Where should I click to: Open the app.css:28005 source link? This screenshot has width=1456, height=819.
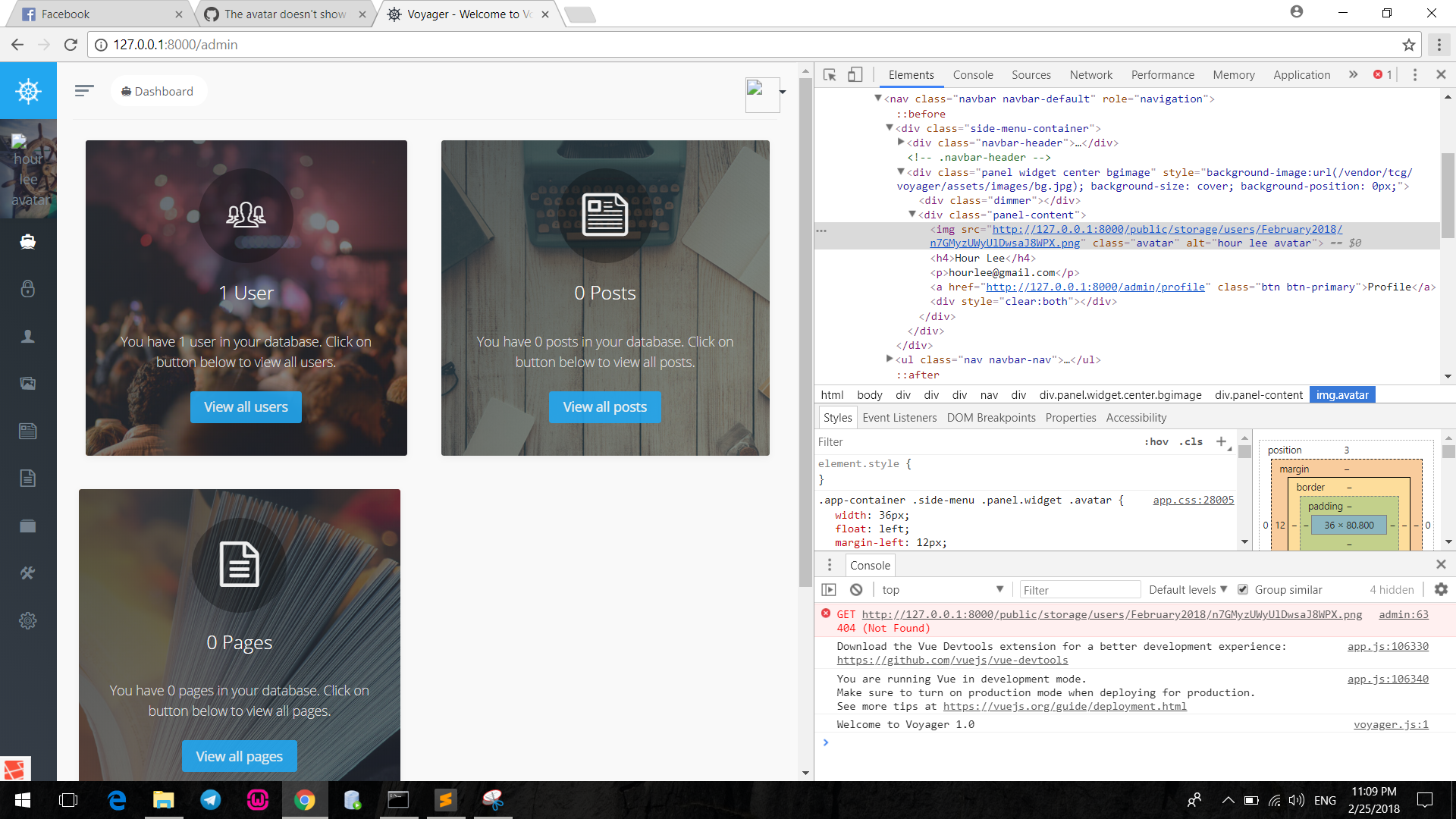(1193, 500)
